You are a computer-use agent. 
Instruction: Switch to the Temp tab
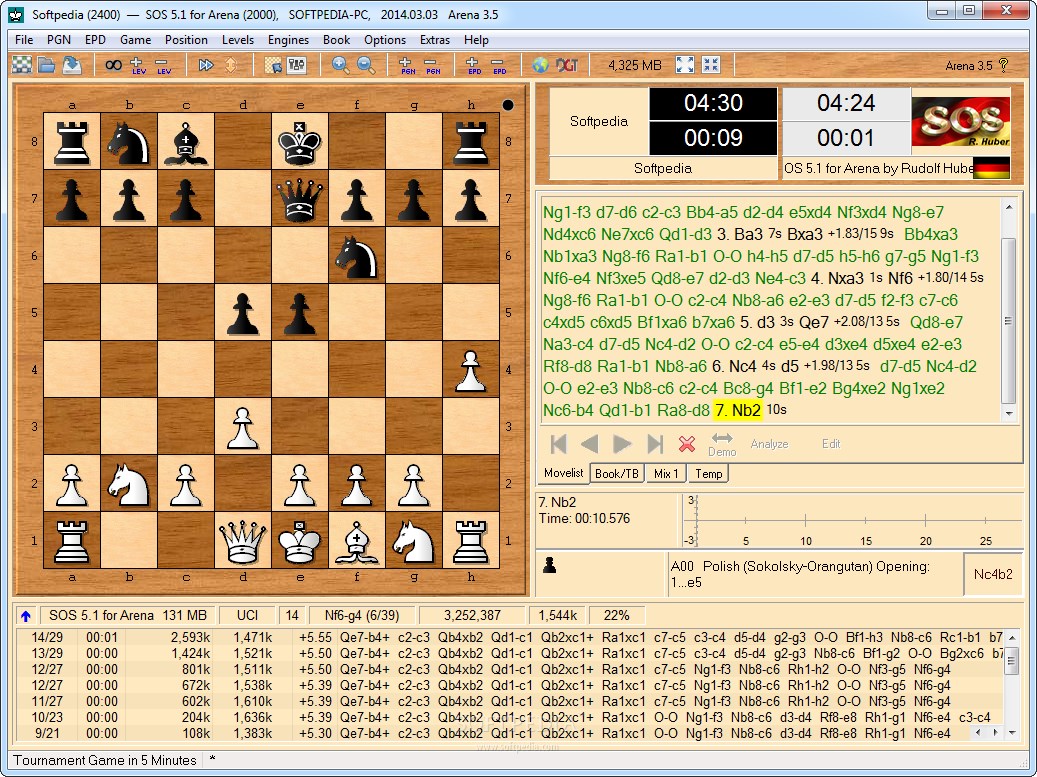click(708, 473)
